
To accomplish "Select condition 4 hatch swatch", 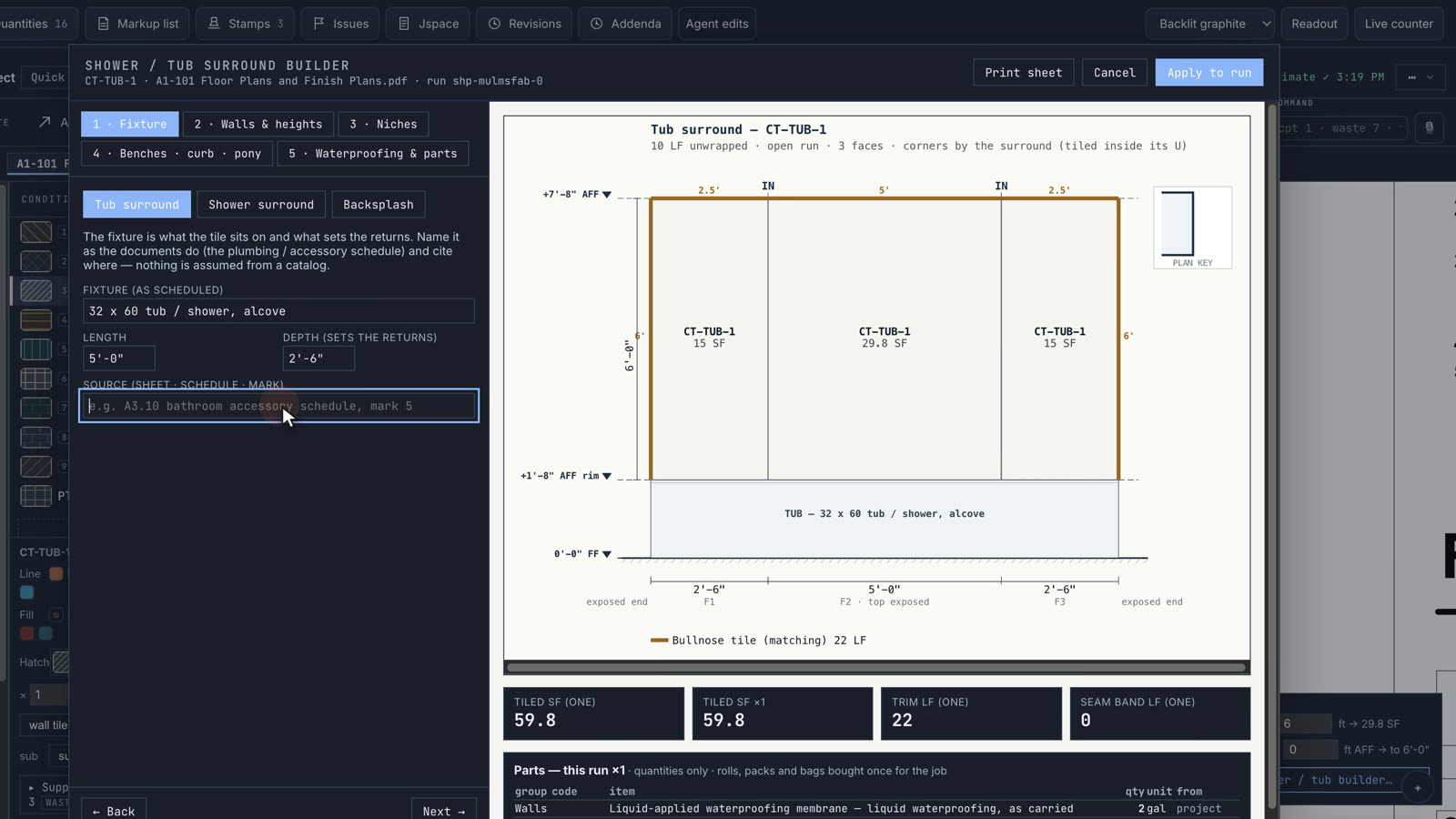I will 35,319.
